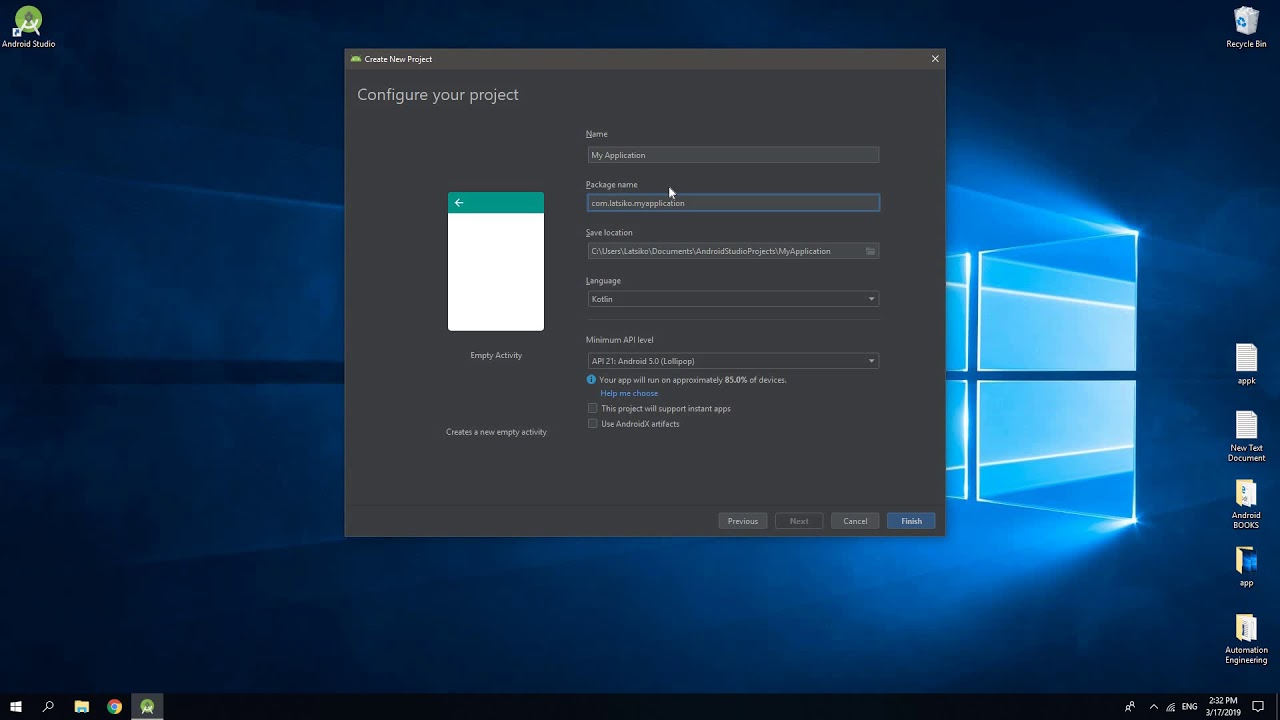The image size is (1280, 720).
Task: Click the info icon beside device coverage text
Action: tap(591, 380)
